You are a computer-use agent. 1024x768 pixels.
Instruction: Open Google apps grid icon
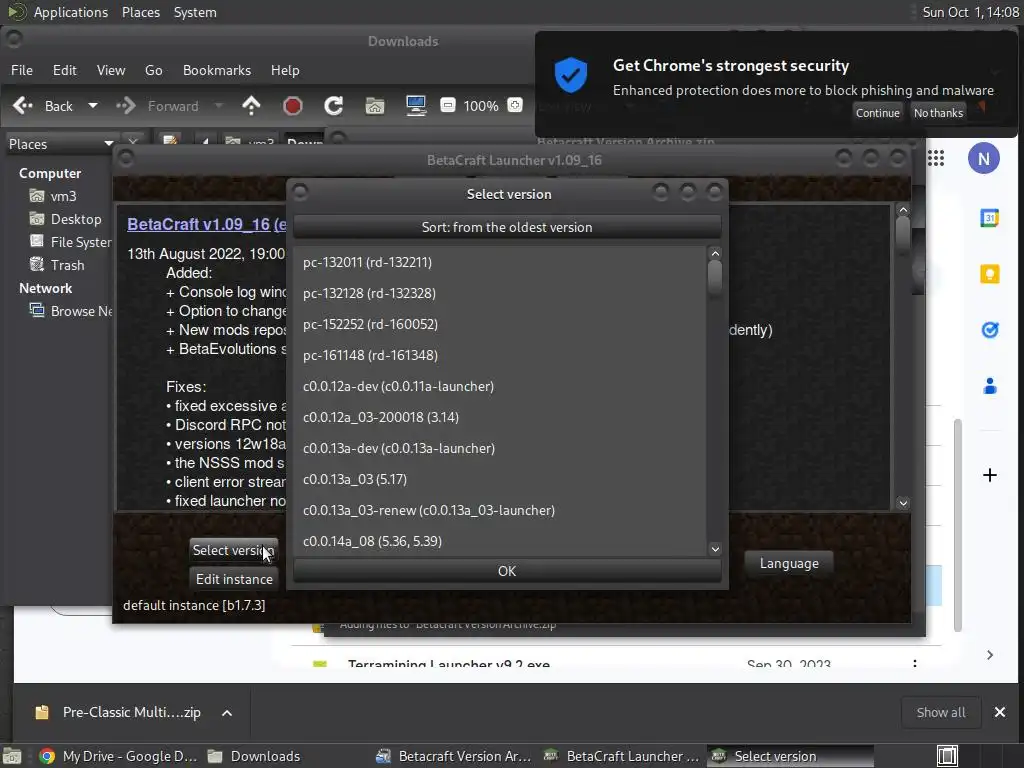point(936,158)
